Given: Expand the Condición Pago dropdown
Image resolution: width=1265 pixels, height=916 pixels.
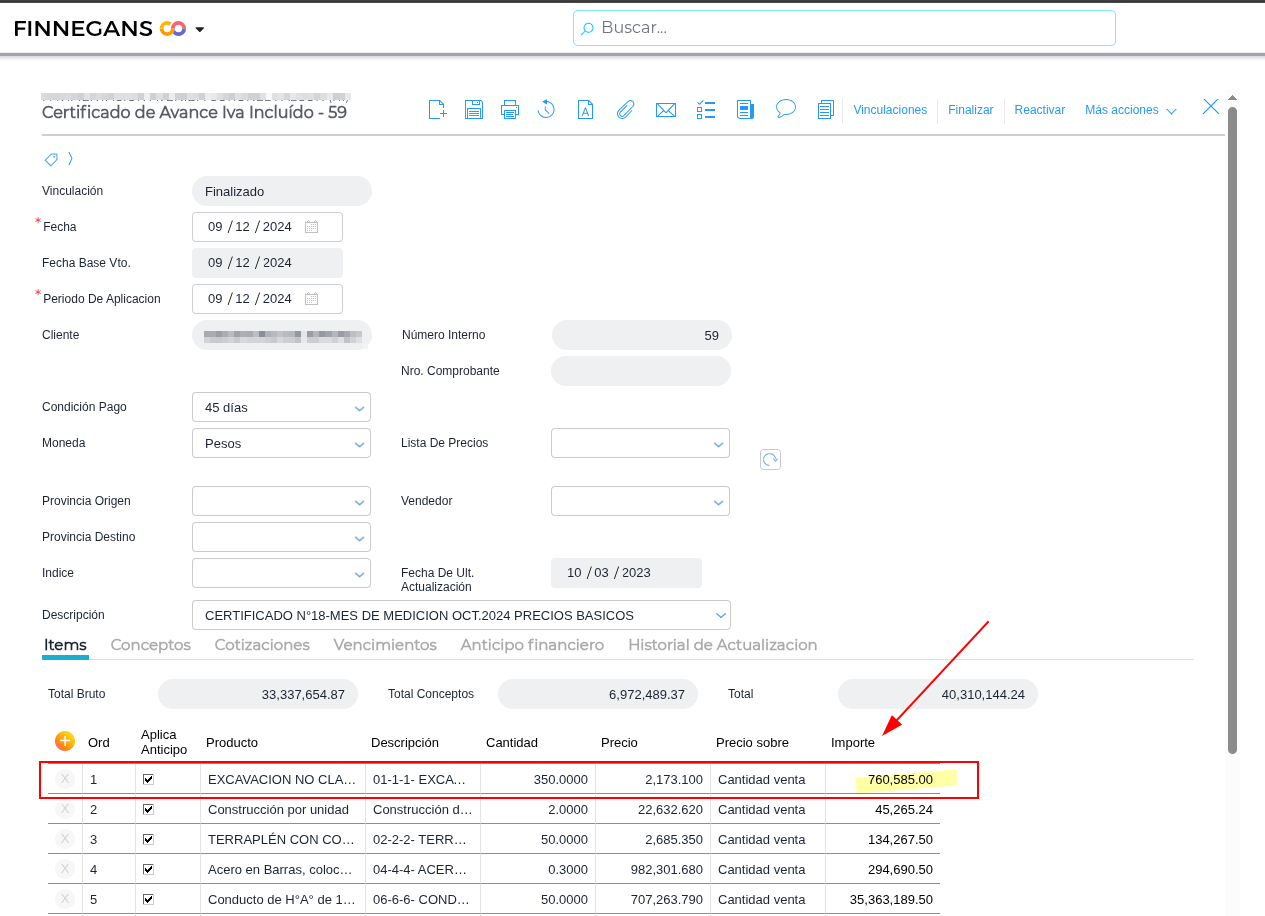Looking at the screenshot, I should pyautogui.click(x=359, y=408).
